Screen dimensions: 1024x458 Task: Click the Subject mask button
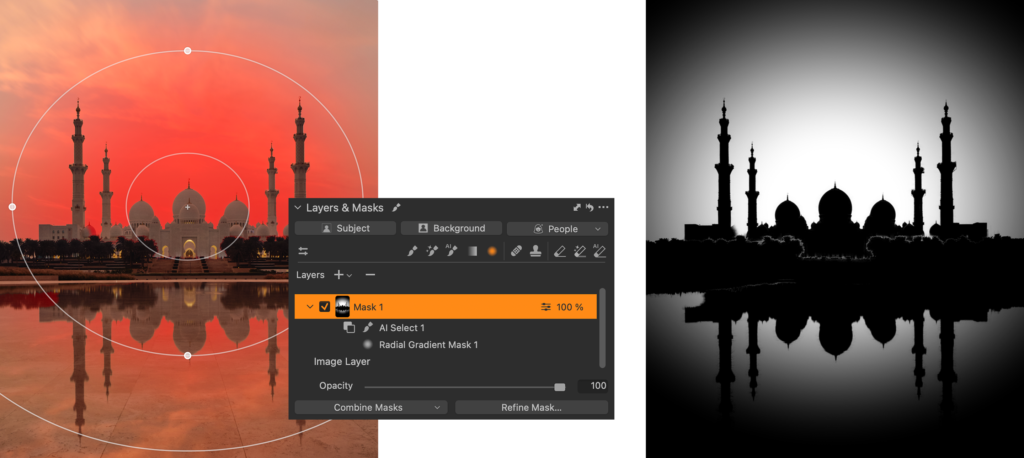tap(345, 229)
